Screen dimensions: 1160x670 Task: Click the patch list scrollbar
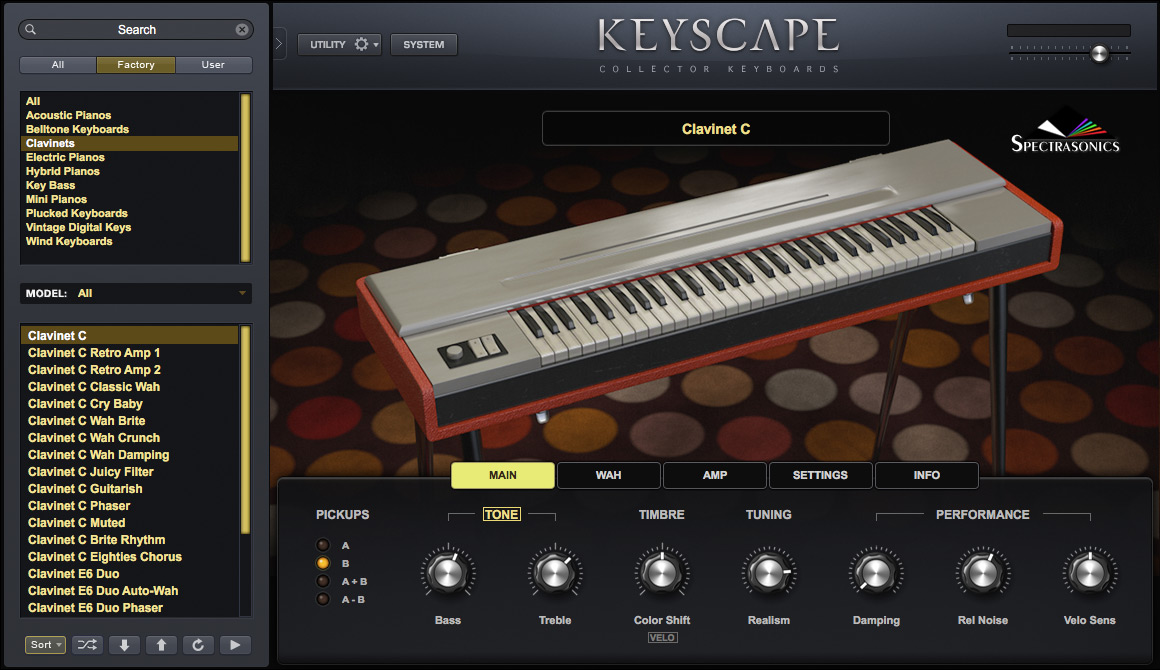(x=245, y=429)
